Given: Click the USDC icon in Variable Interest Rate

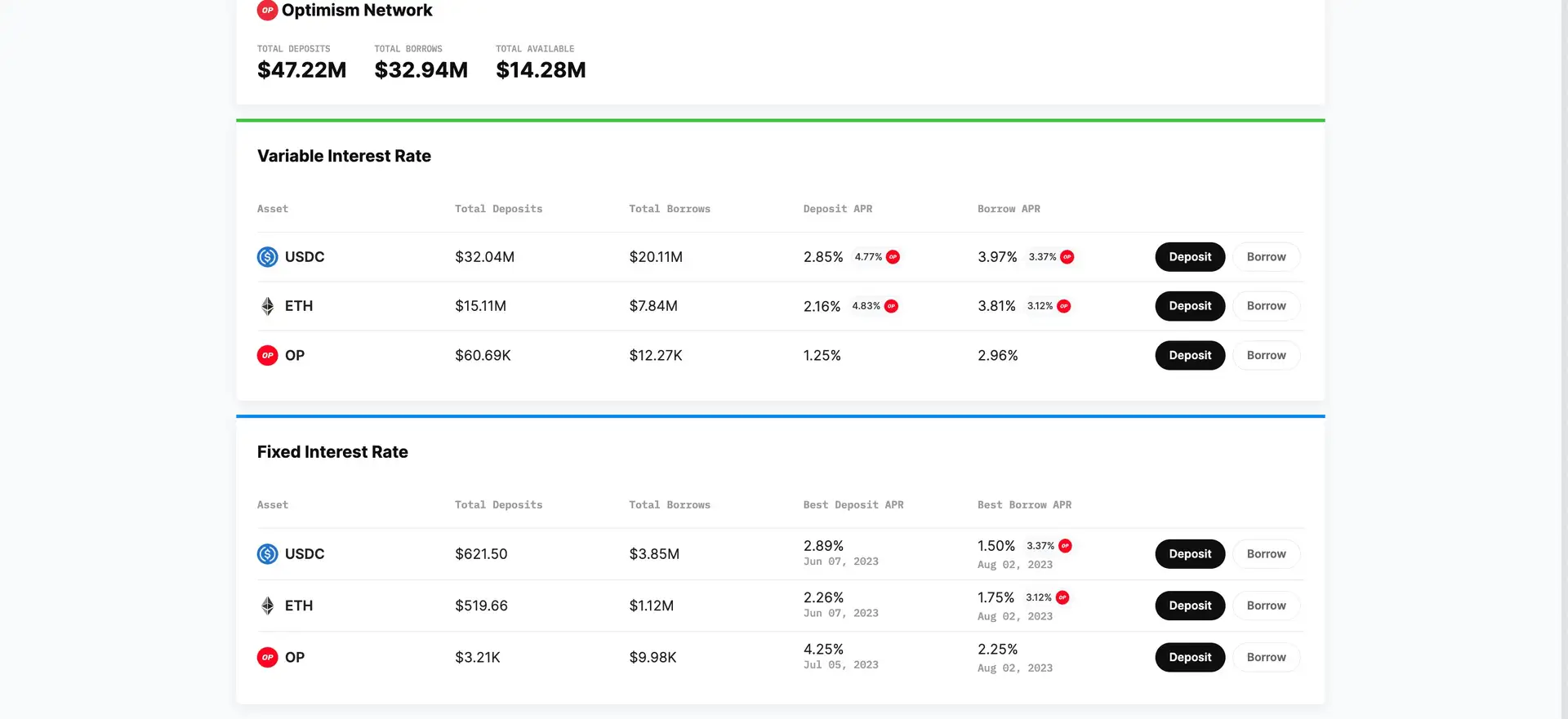Looking at the screenshot, I should (x=267, y=257).
